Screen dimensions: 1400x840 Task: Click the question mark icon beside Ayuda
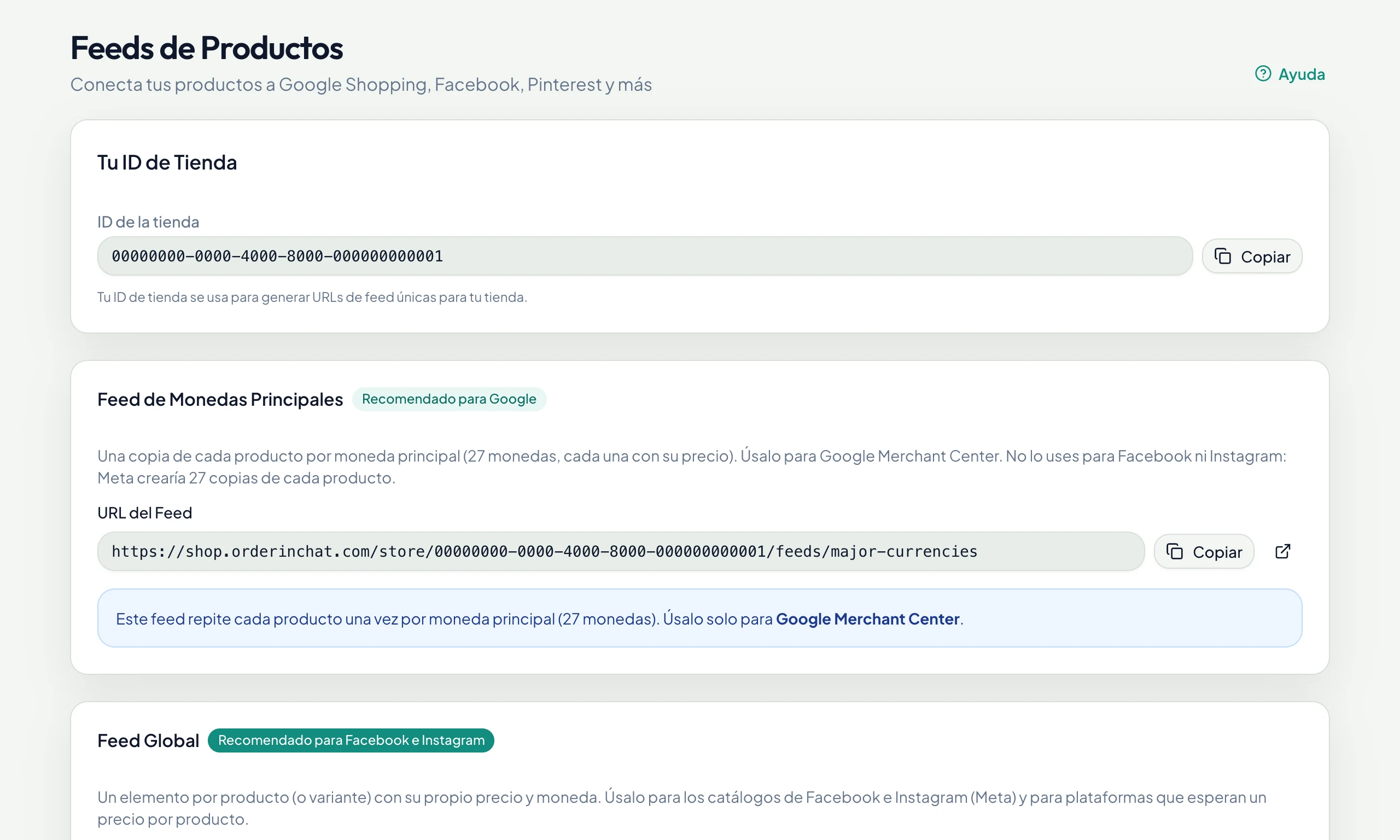tap(1263, 74)
